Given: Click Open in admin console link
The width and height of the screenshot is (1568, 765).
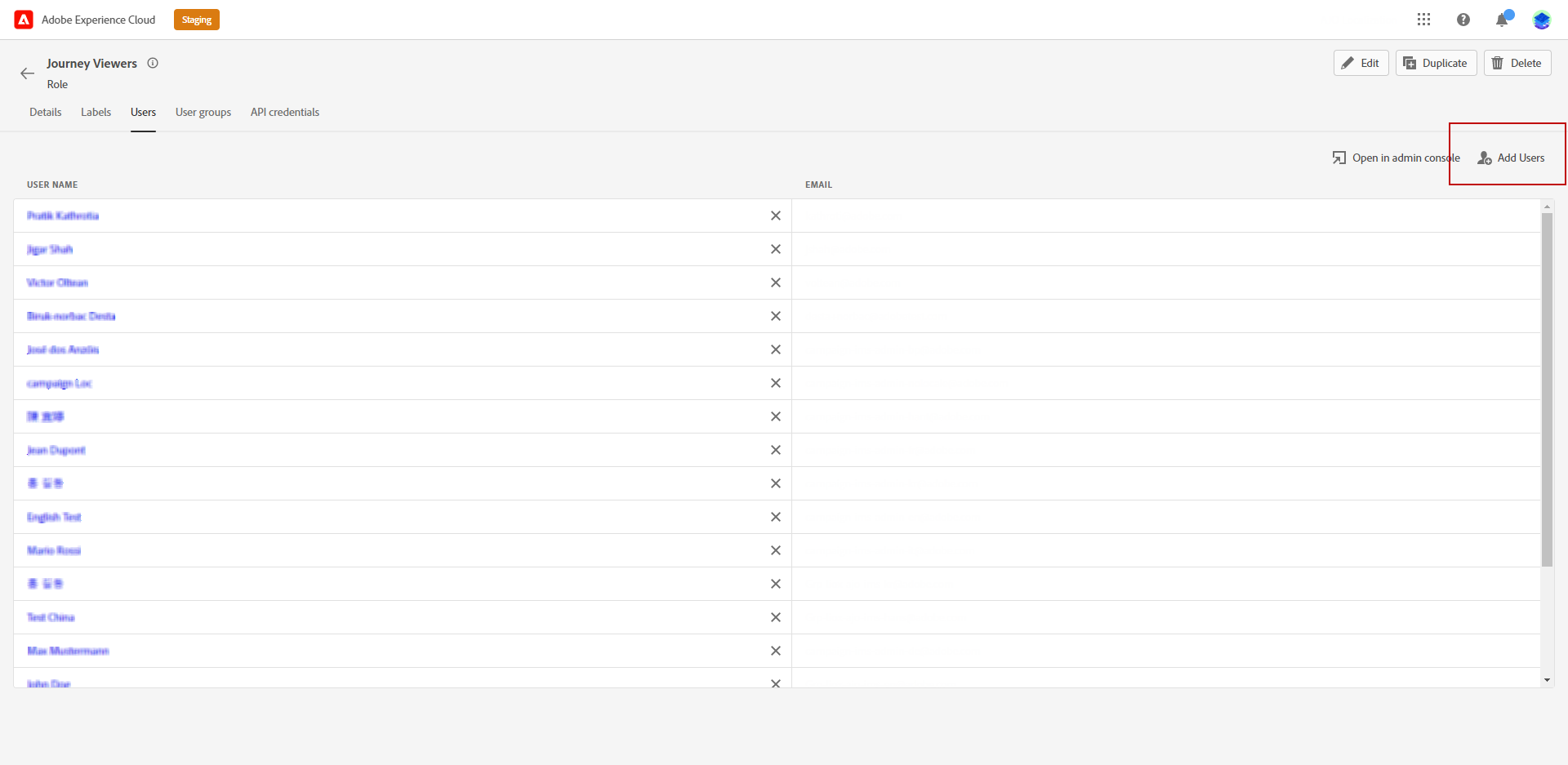Looking at the screenshot, I should 1396,158.
